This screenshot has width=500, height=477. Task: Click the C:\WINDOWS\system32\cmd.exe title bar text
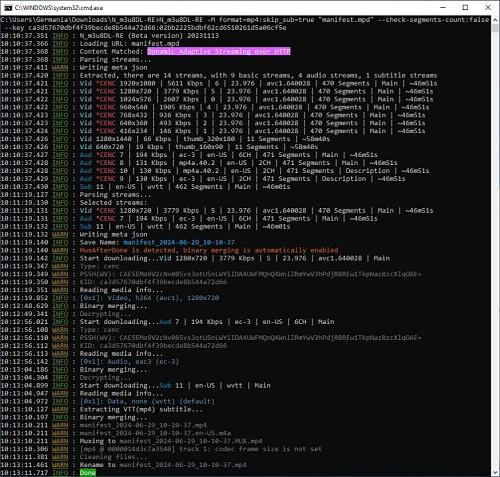coord(59,8)
